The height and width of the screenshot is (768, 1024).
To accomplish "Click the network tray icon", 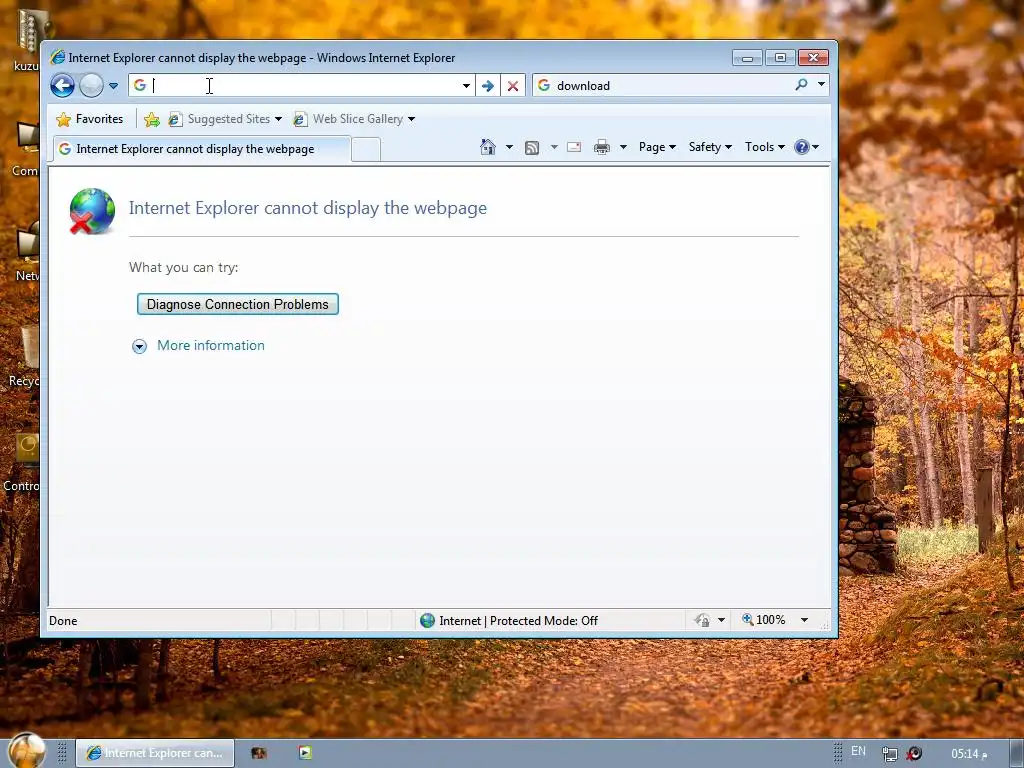I will click(x=889, y=754).
